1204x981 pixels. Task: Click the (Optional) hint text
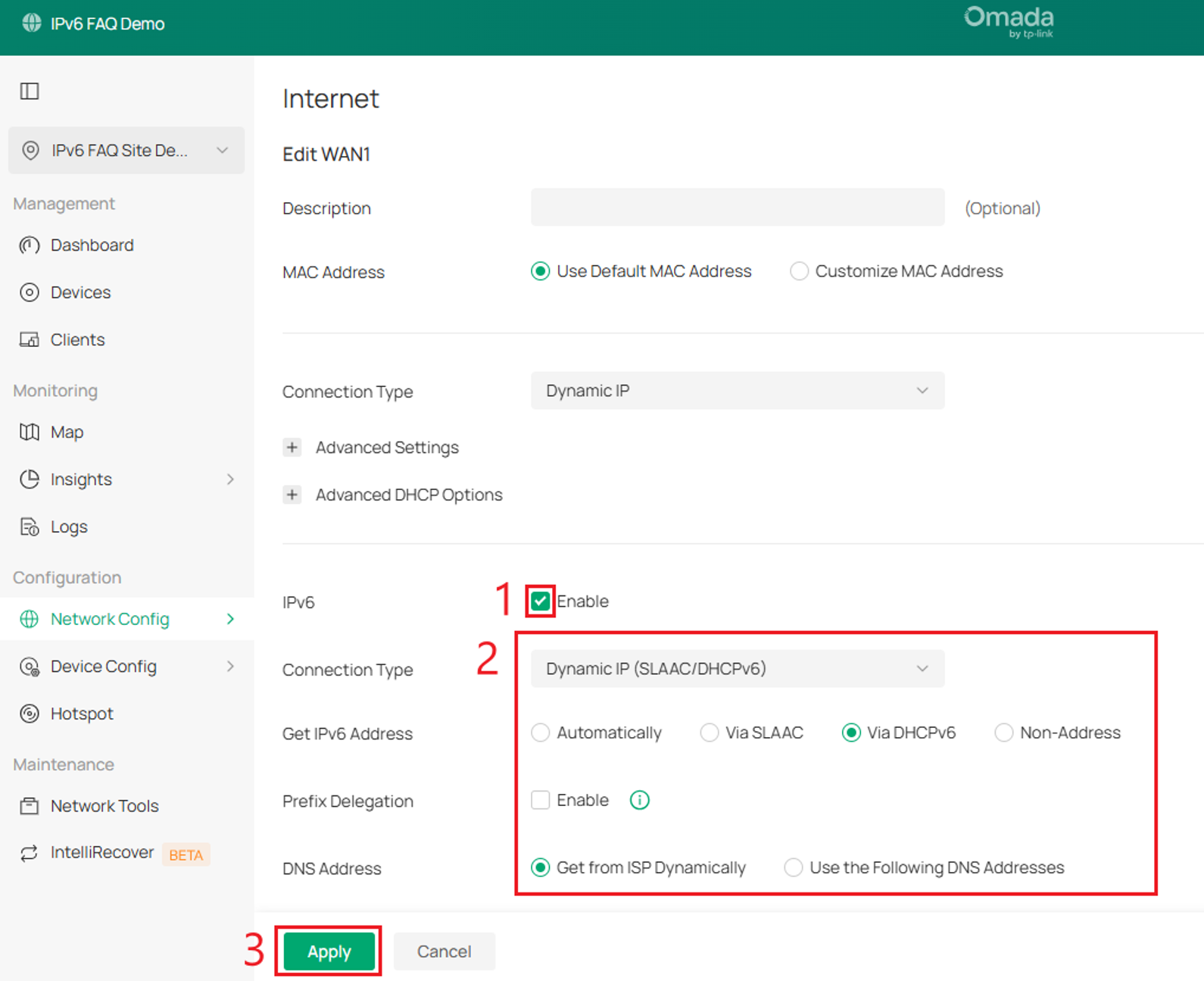coord(1003,208)
